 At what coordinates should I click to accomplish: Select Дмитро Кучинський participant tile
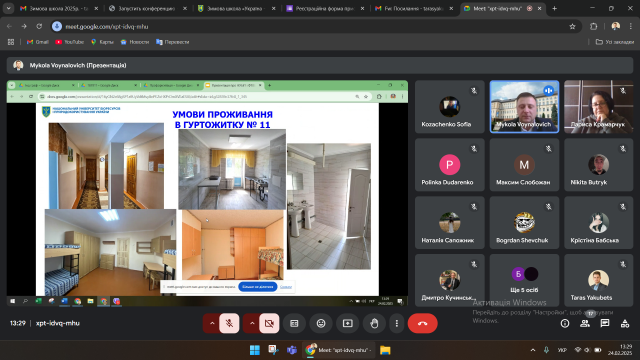tap(449, 280)
